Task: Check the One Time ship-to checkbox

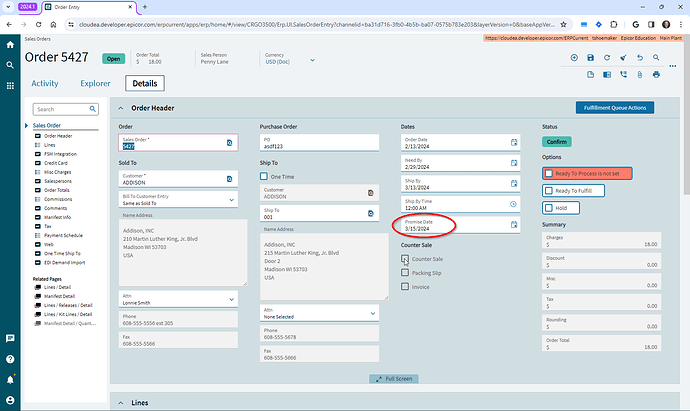Action: tap(264, 176)
